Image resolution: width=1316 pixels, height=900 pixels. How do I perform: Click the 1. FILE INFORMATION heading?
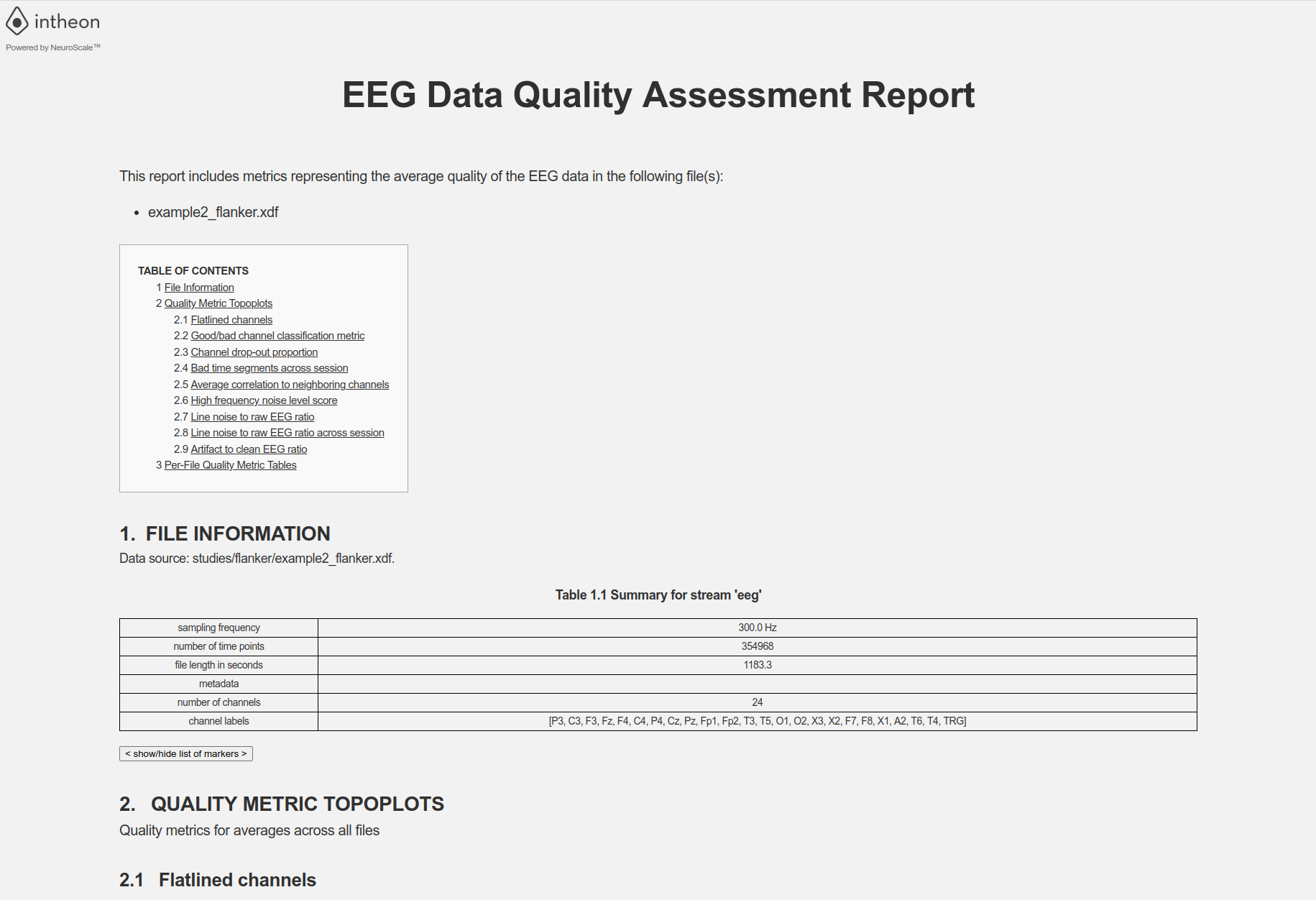225,533
